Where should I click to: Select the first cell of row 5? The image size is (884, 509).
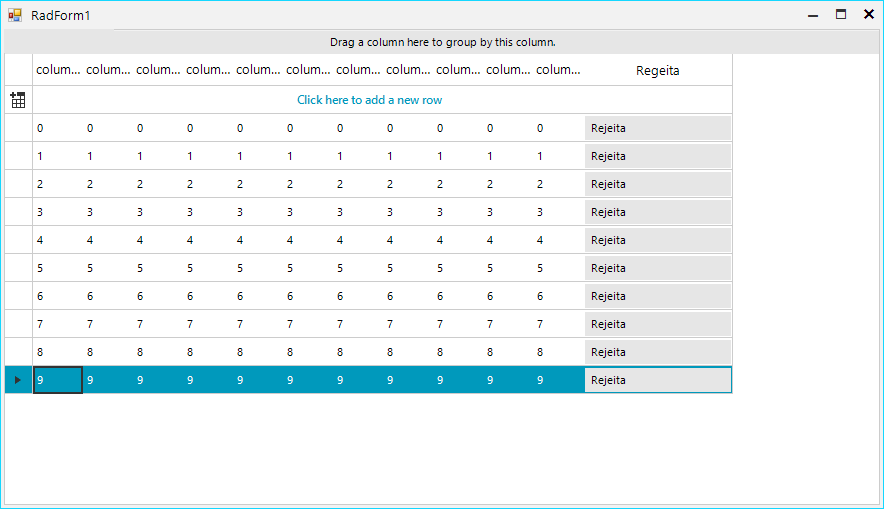click(x=58, y=268)
